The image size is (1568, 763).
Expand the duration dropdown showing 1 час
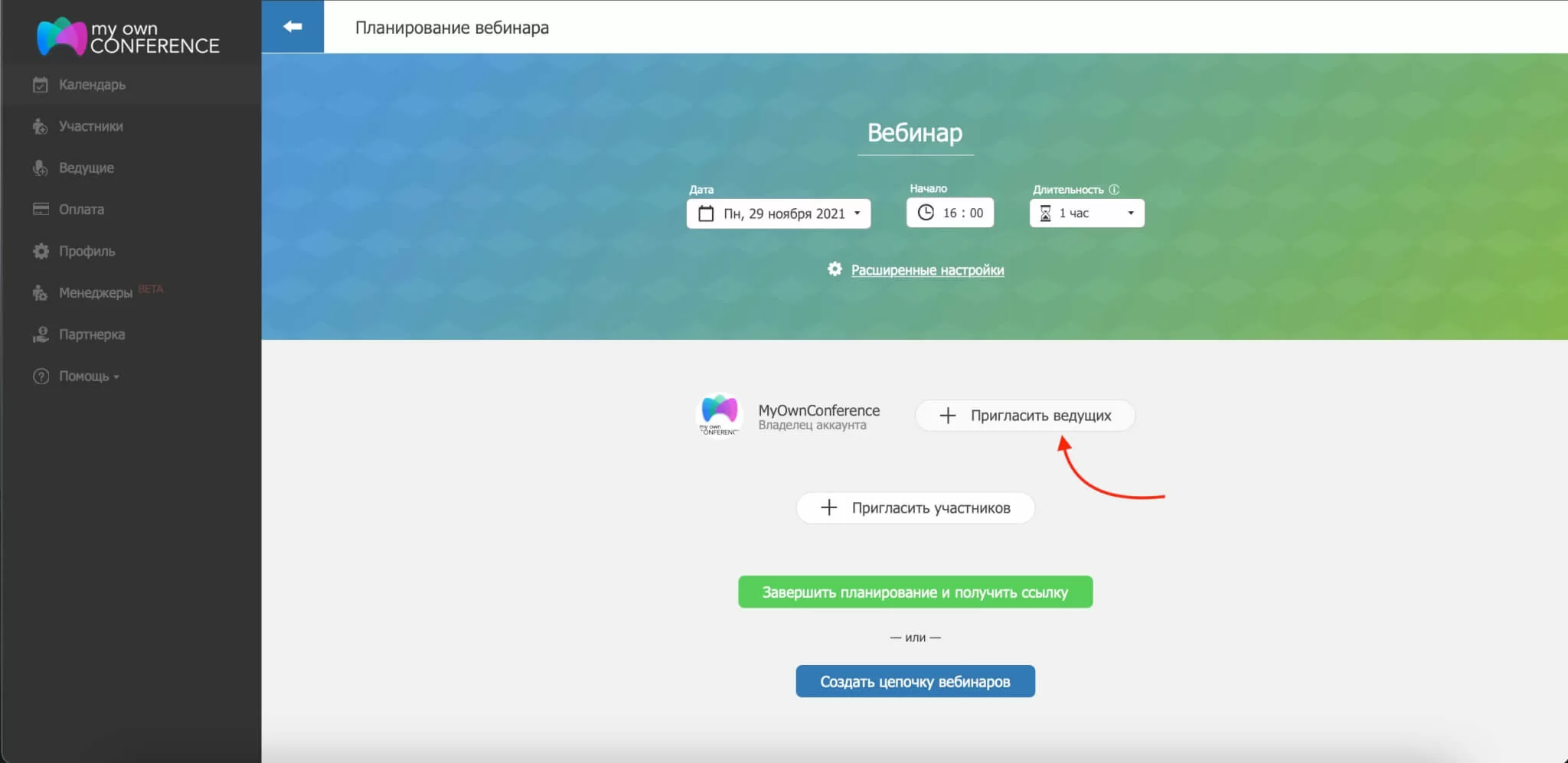coord(1132,213)
